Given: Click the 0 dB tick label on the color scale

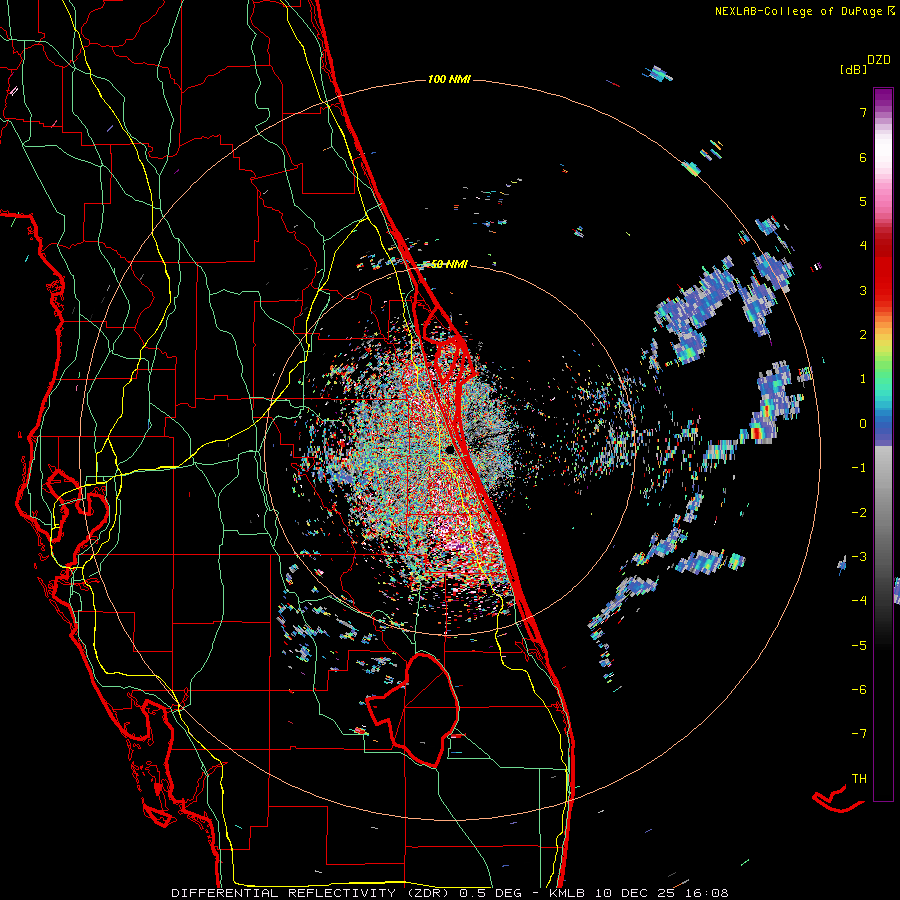Looking at the screenshot, I should tap(863, 424).
